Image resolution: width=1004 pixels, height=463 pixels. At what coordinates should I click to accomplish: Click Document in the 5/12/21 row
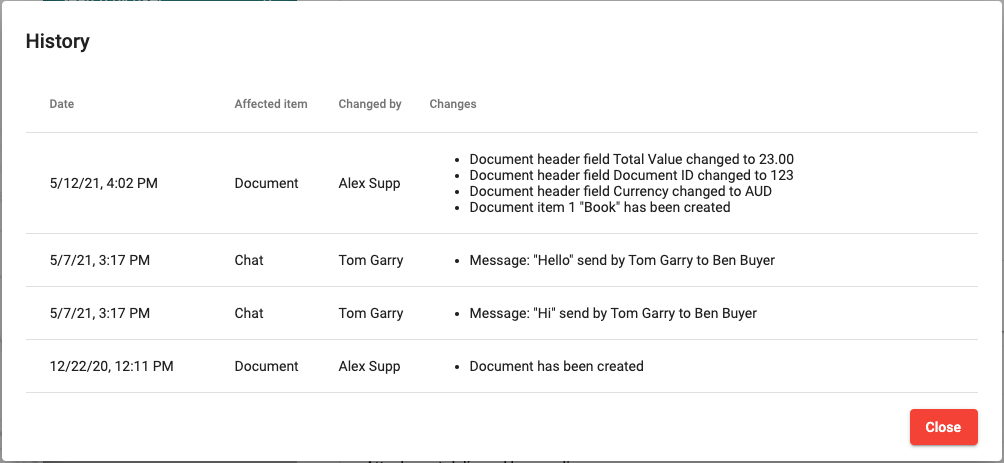tap(267, 184)
